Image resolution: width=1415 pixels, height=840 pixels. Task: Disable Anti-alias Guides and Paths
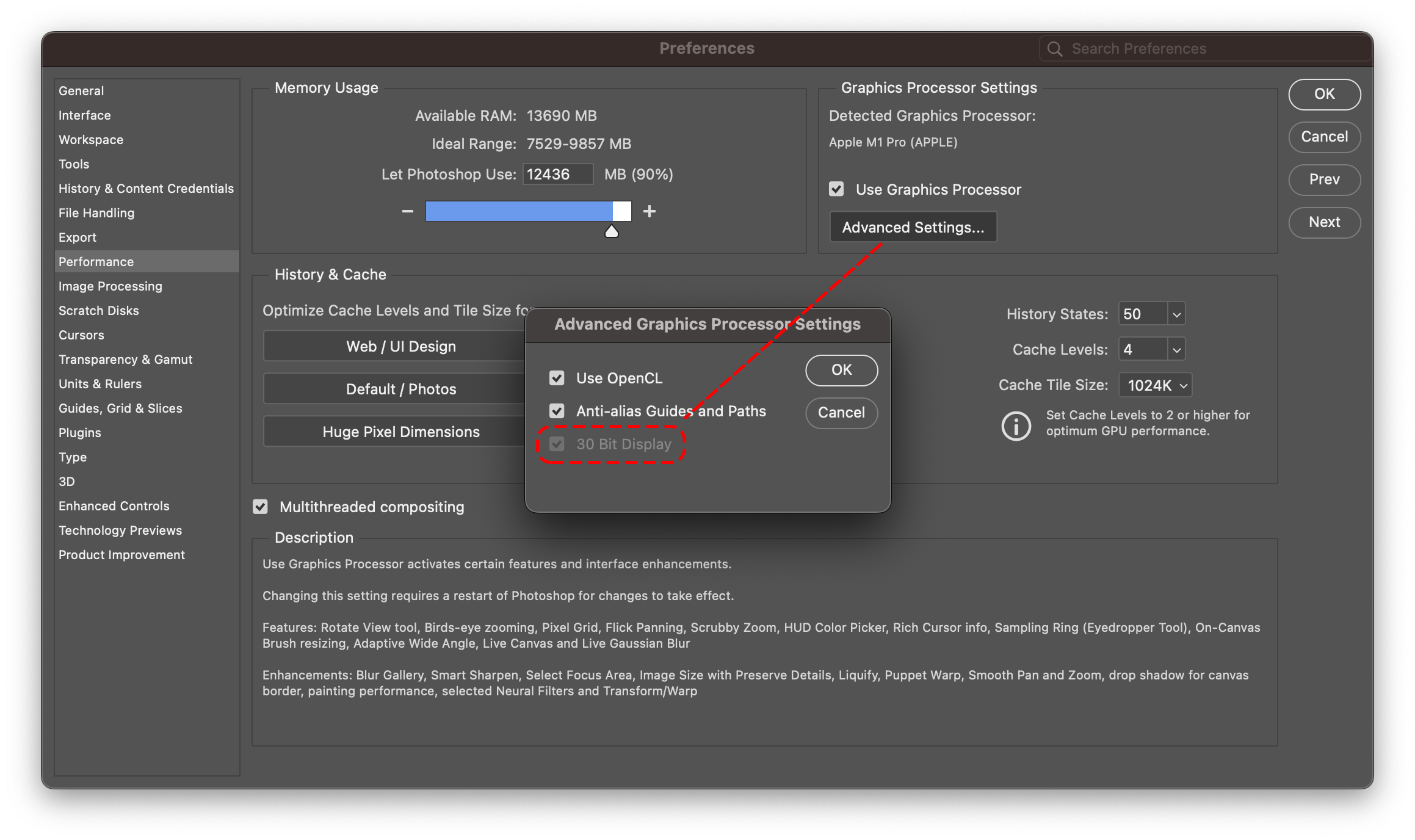tap(557, 411)
